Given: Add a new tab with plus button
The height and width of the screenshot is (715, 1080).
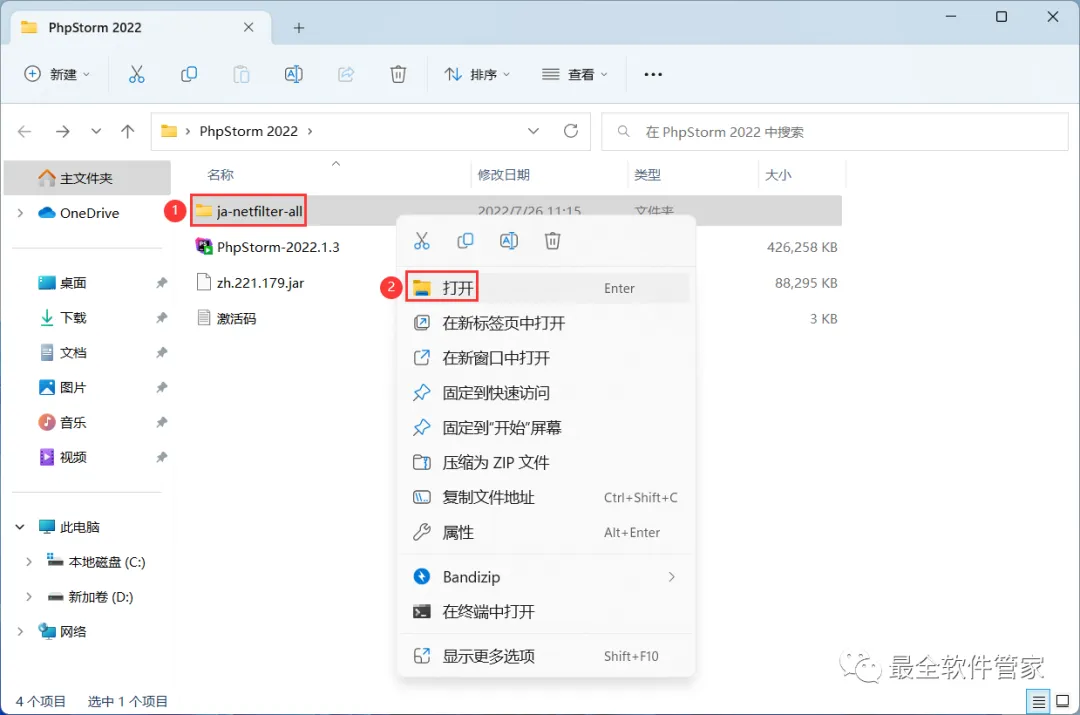Looking at the screenshot, I should [299, 28].
